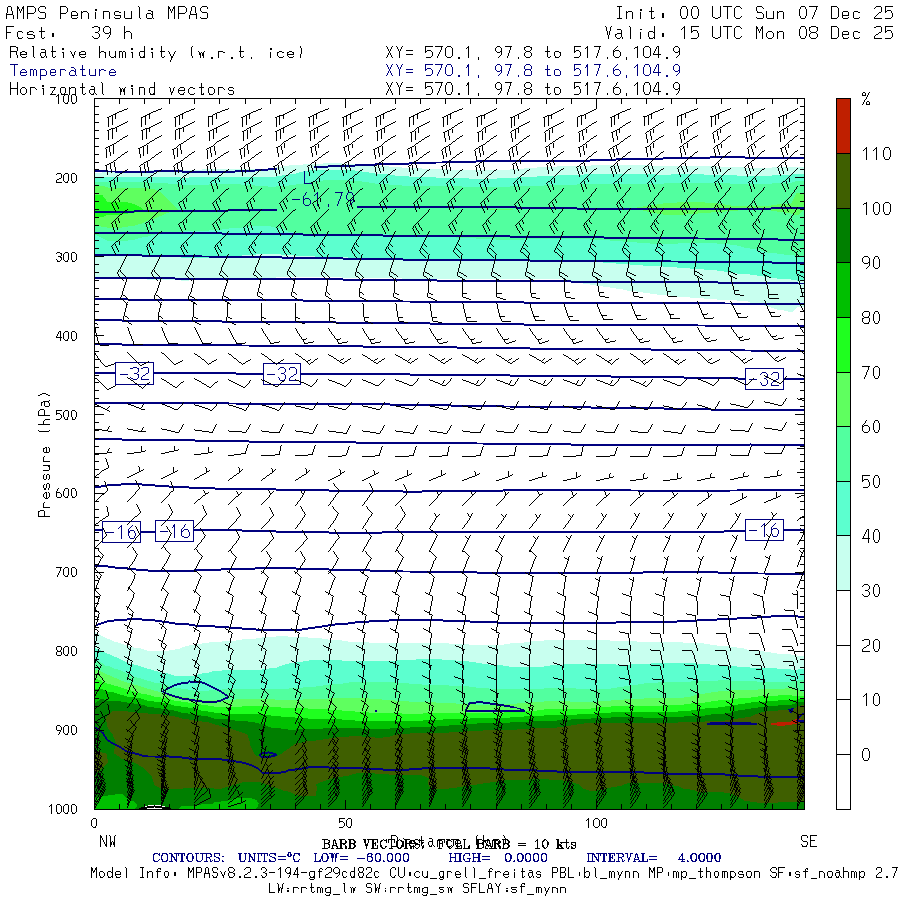Click the 'SE' endpoint label below the plot
Screen dimensions: 900x900
coord(808,841)
